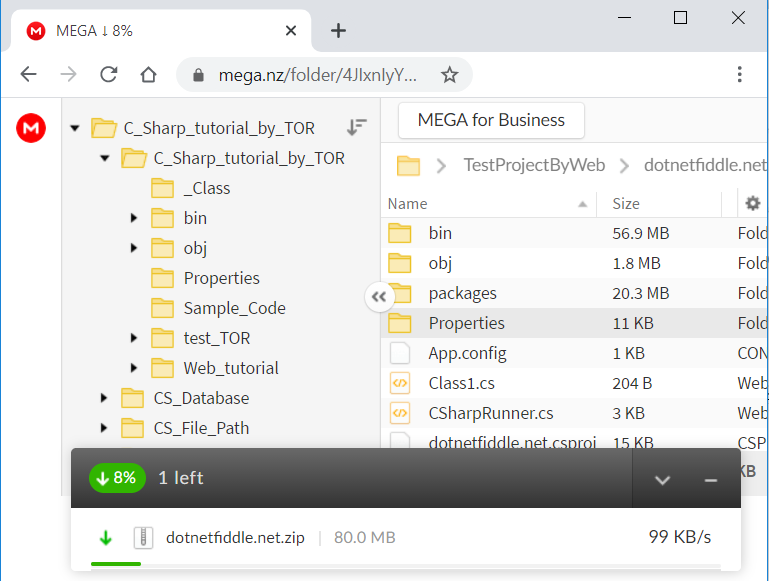Click the 8% download progress badge
This screenshot has height=581, width=769.
click(x=117, y=478)
